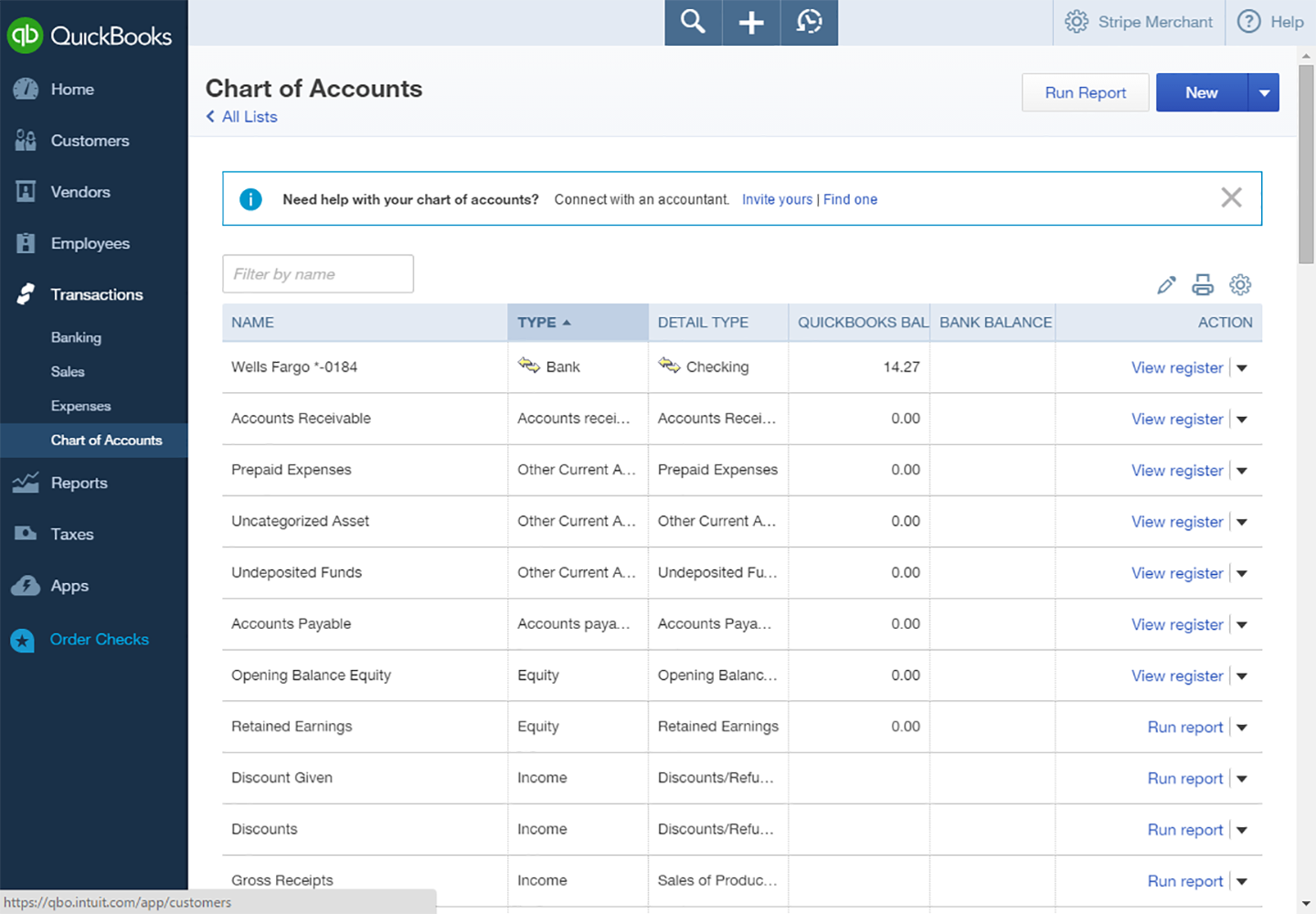Open Expenses in the sidebar
This screenshot has width=1316, height=914.
pos(80,406)
